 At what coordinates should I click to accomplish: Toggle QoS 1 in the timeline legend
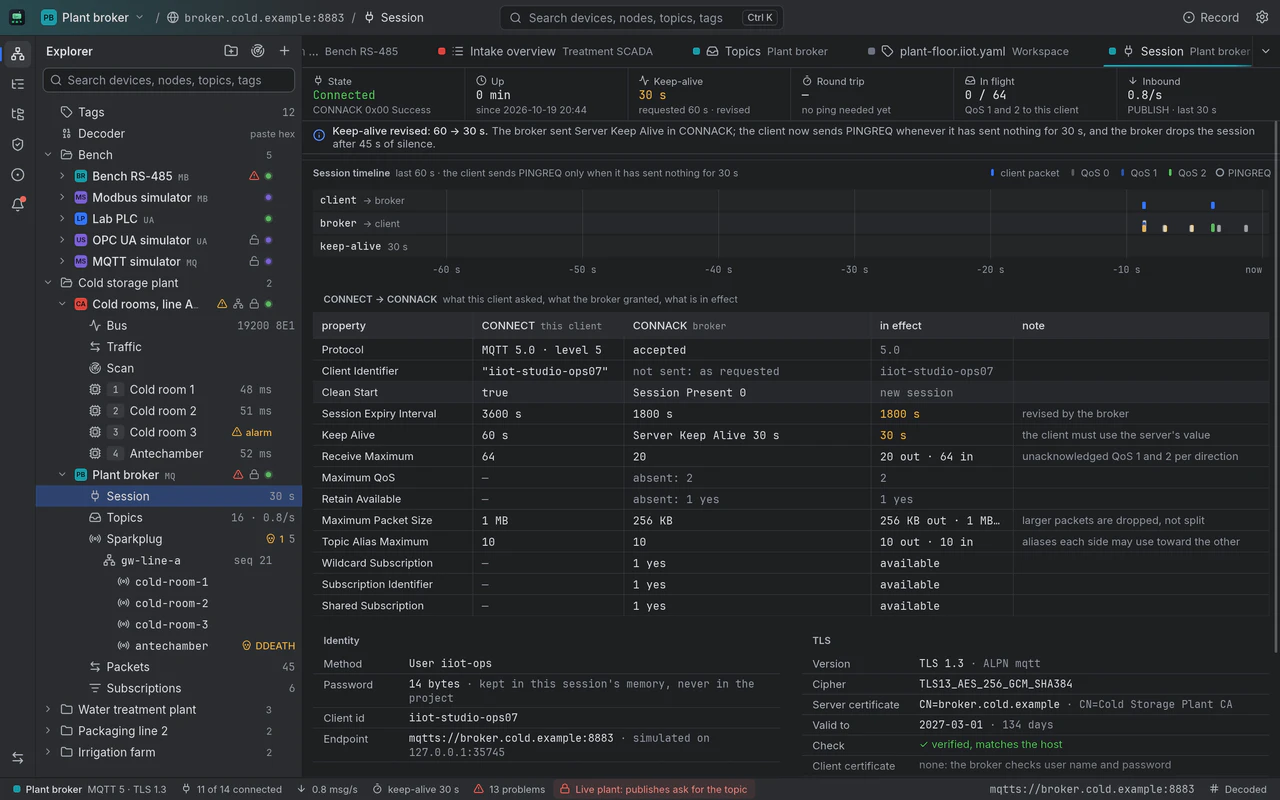(1138, 173)
